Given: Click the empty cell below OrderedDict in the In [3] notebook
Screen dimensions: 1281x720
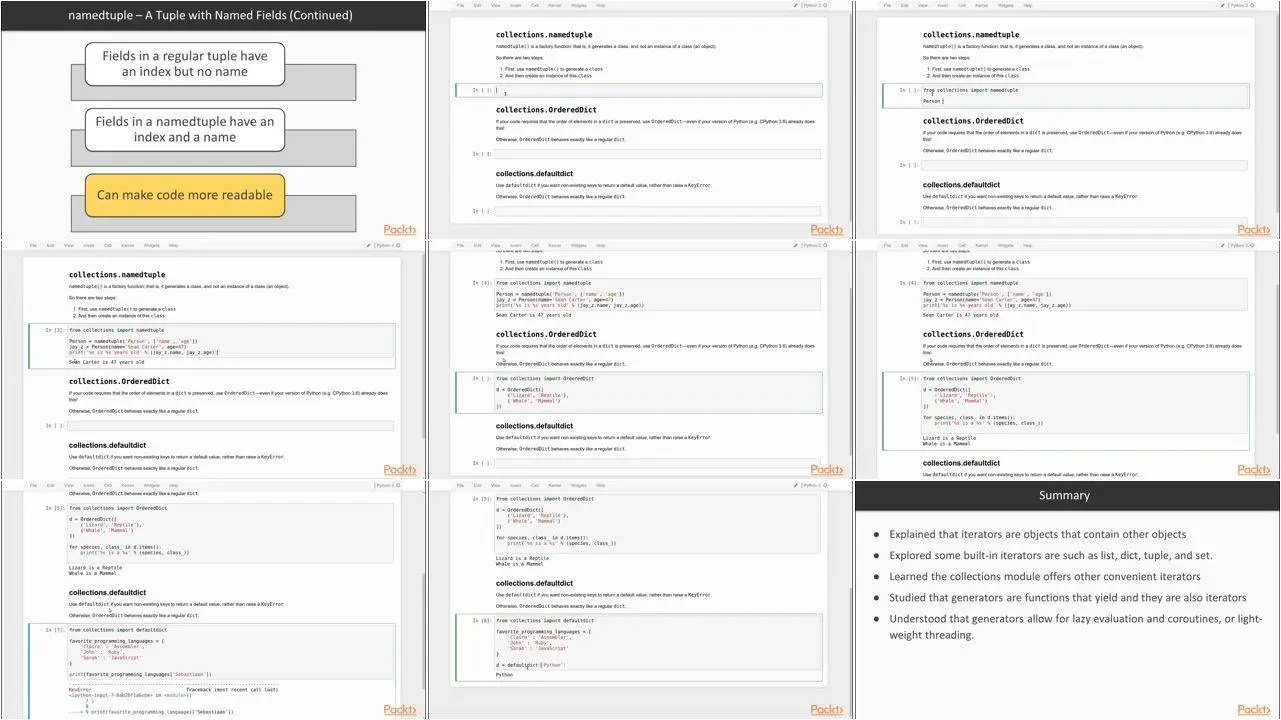Looking at the screenshot, I should [x=231, y=426].
